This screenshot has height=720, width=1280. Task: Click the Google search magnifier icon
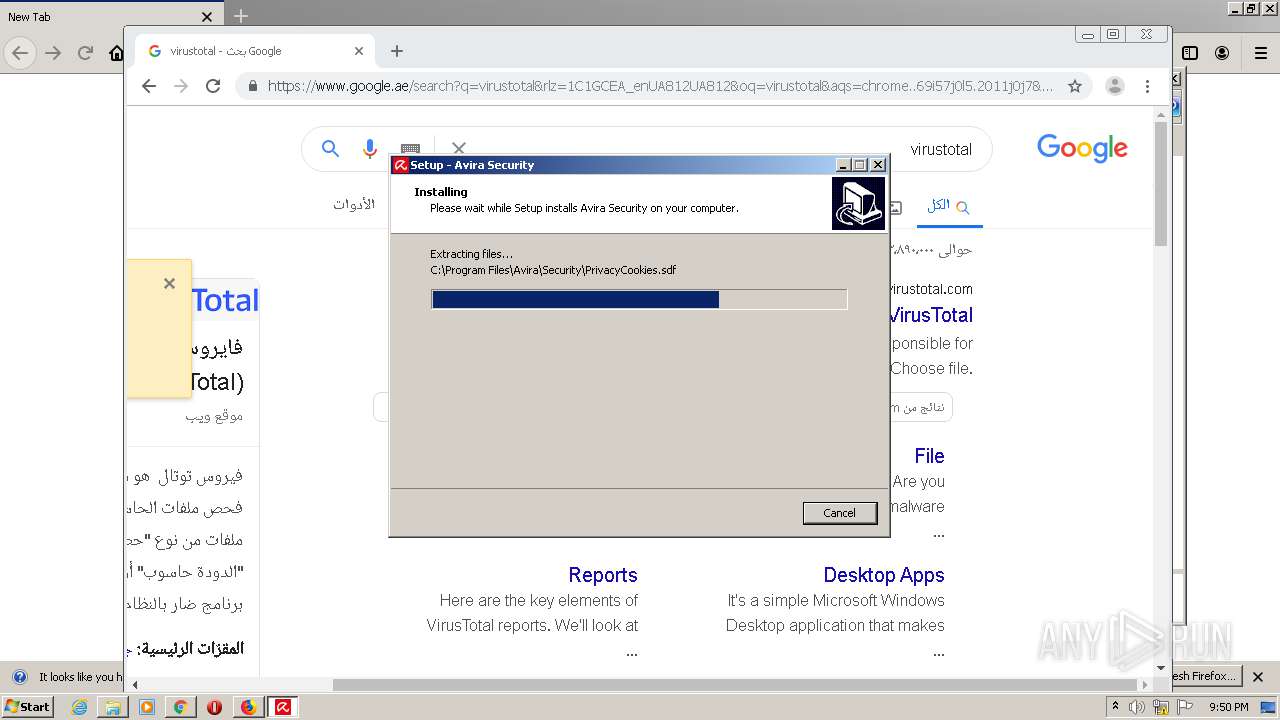[330, 149]
